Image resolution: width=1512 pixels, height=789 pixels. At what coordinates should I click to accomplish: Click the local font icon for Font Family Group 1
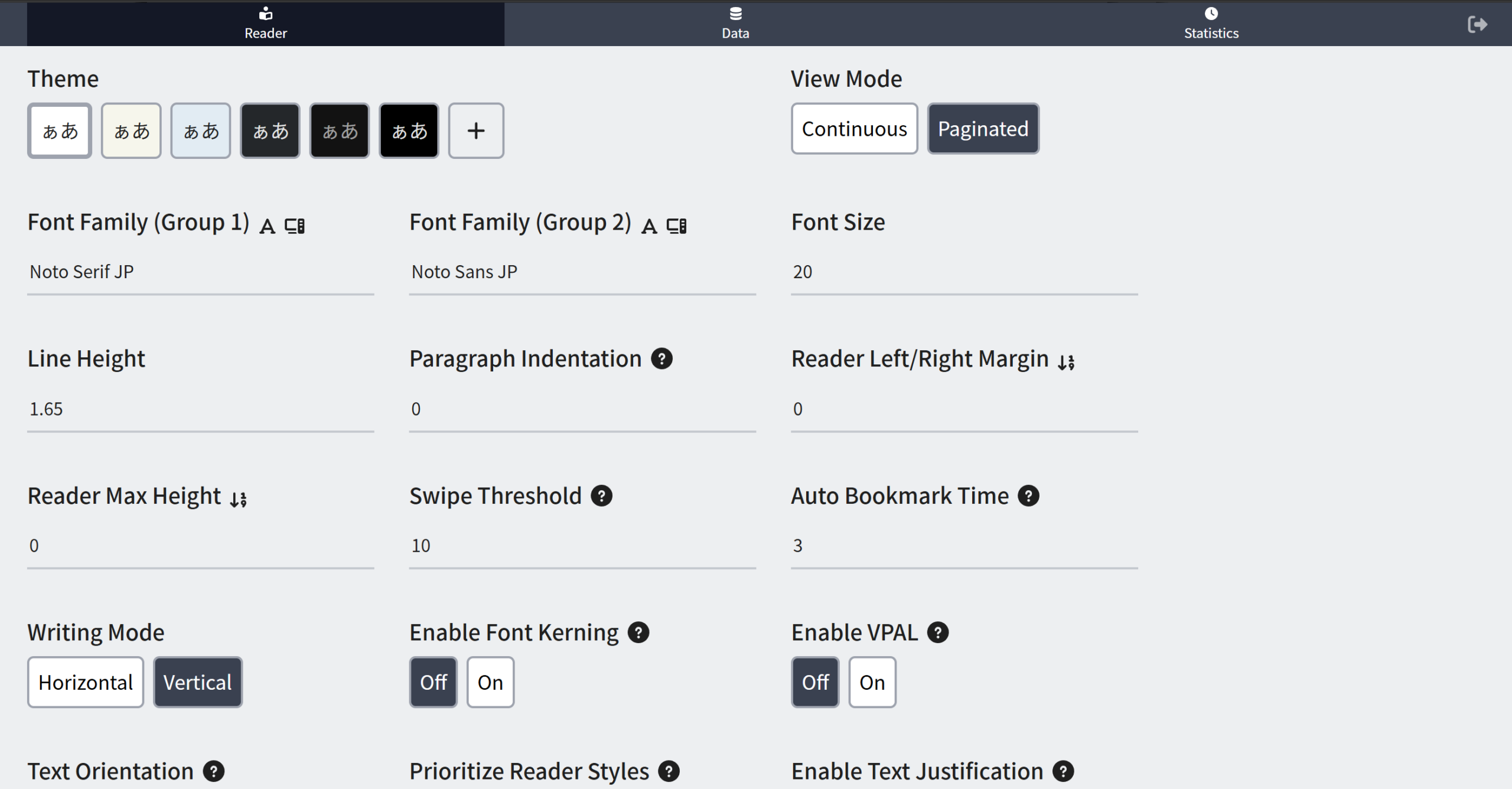pyautogui.click(x=295, y=226)
